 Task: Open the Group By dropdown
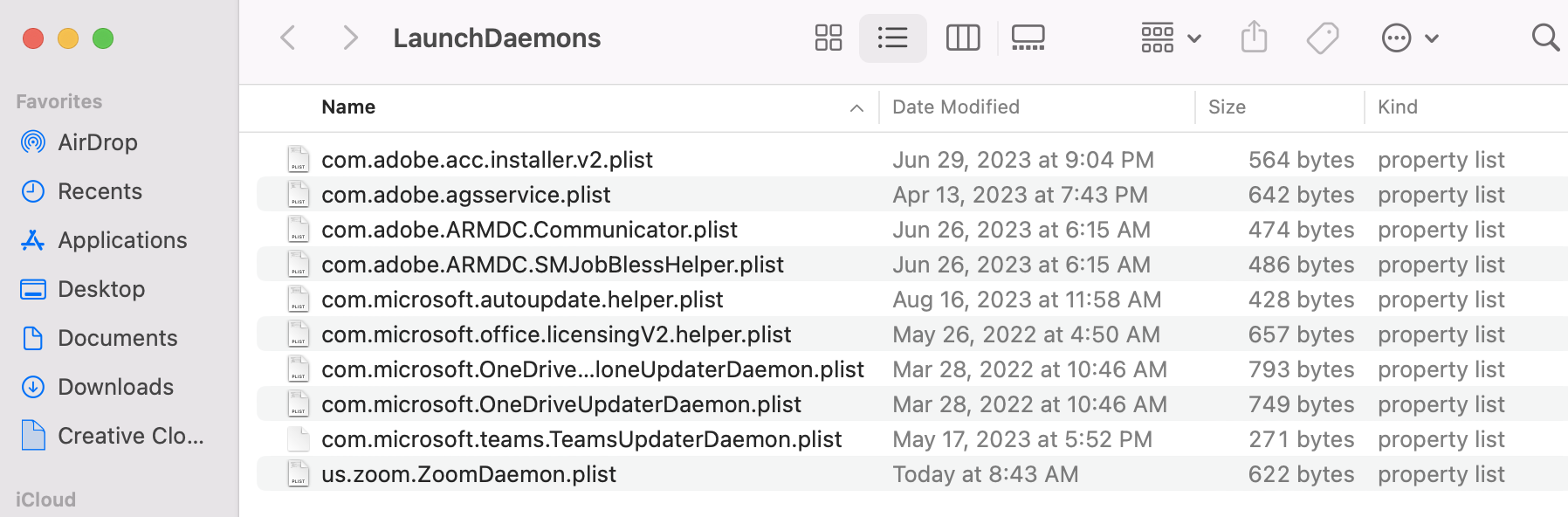pos(1171,38)
